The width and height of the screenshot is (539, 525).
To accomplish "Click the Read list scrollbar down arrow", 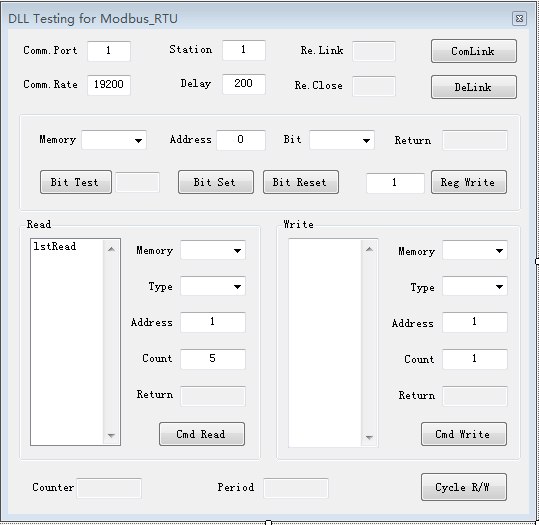I will pos(111,436).
